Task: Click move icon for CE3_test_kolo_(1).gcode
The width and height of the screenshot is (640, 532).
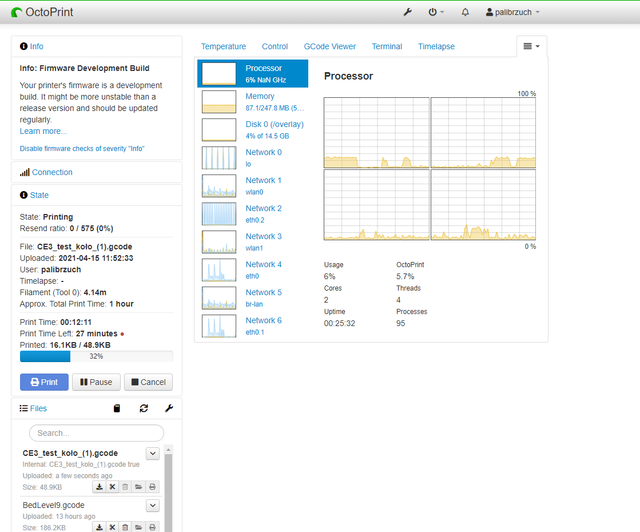Action: click(x=112, y=487)
